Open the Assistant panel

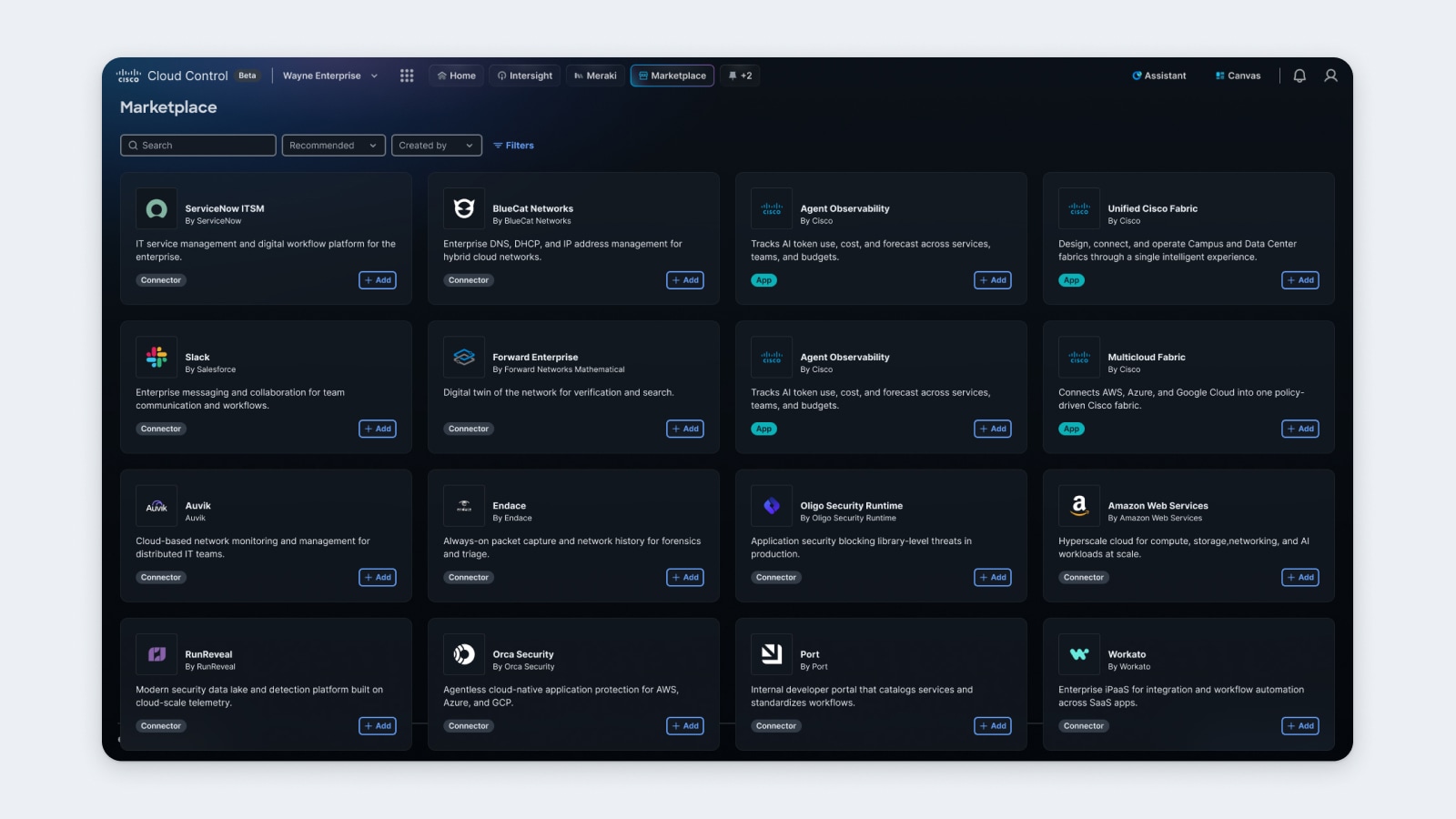pos(1158,76)
